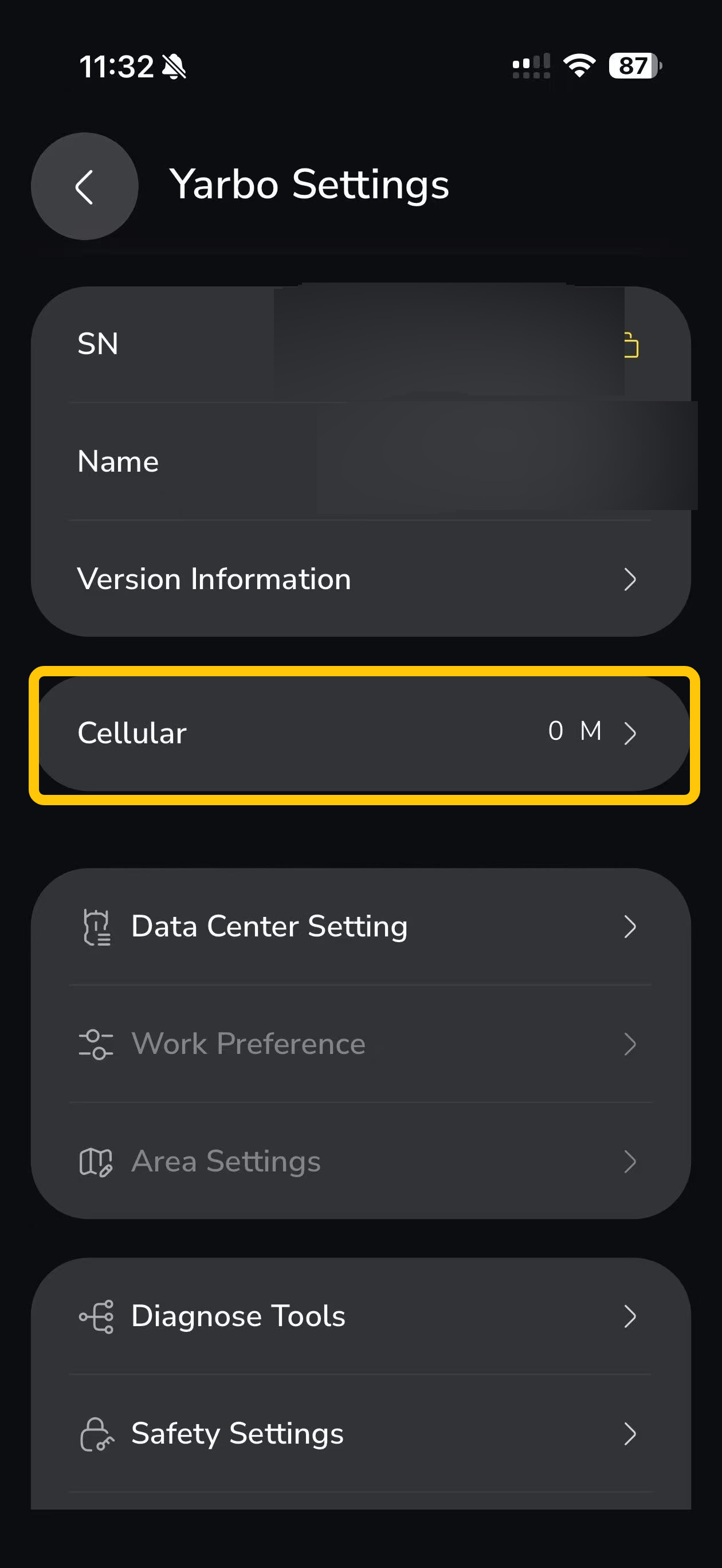Image resolution: width=722 pixels, height=1568 pixels.
Task: Select the Safety Settings menu item
Action: click(x=237, y=1433)
